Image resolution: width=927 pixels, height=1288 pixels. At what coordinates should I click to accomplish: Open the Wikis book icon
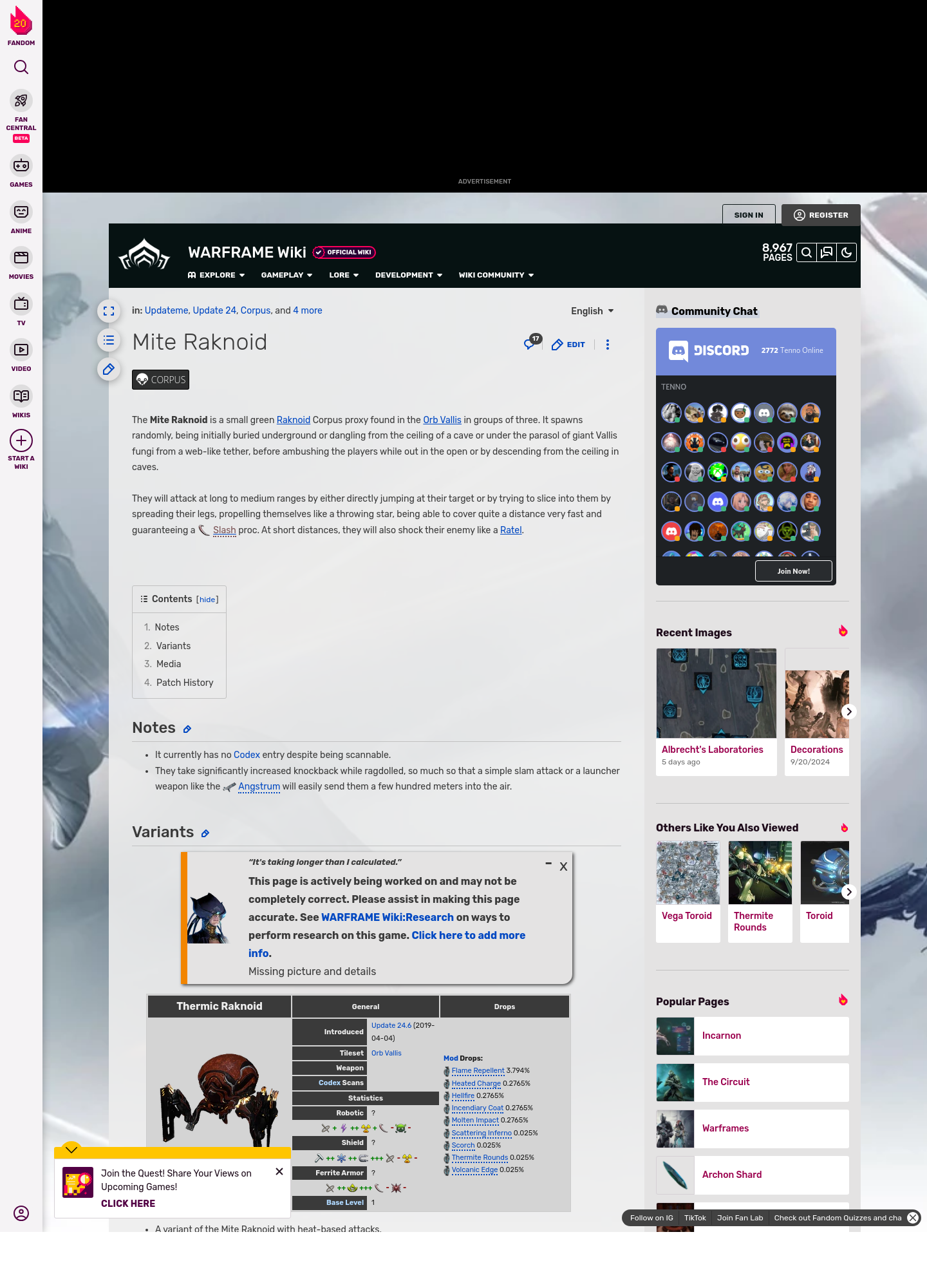[x=21, y=395]
